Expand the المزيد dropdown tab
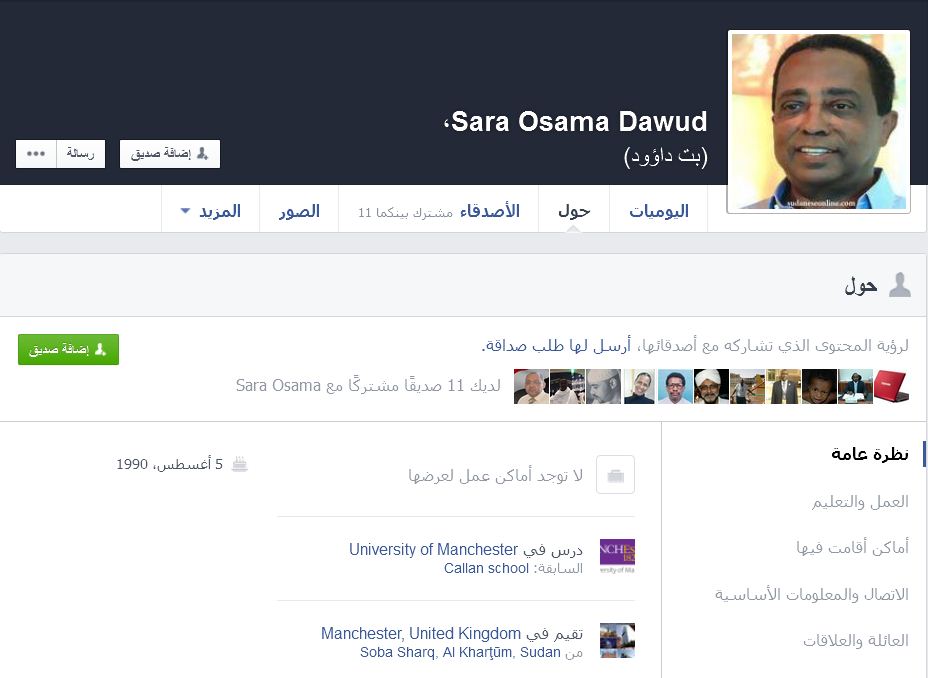Image resolution: width=928 pixels, height=678 pixels. pos(210,211)
